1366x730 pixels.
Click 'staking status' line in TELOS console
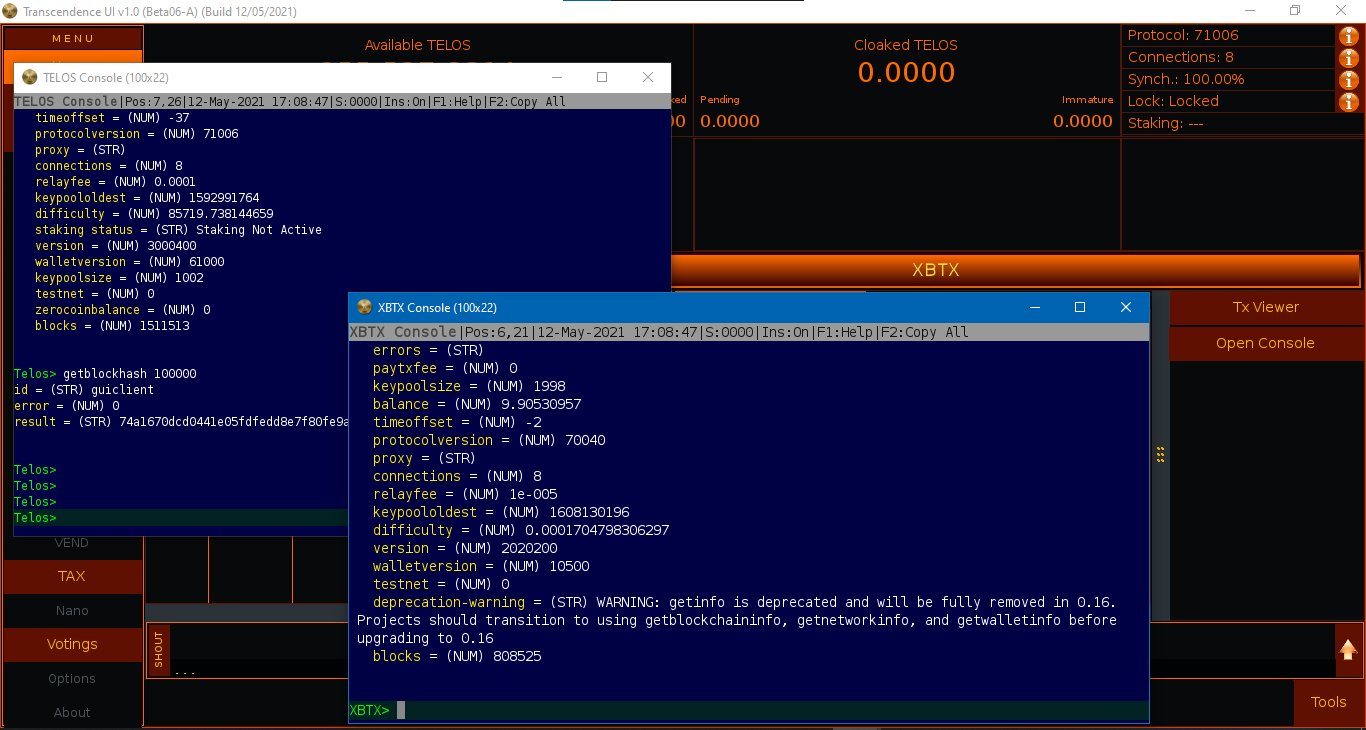178,230
